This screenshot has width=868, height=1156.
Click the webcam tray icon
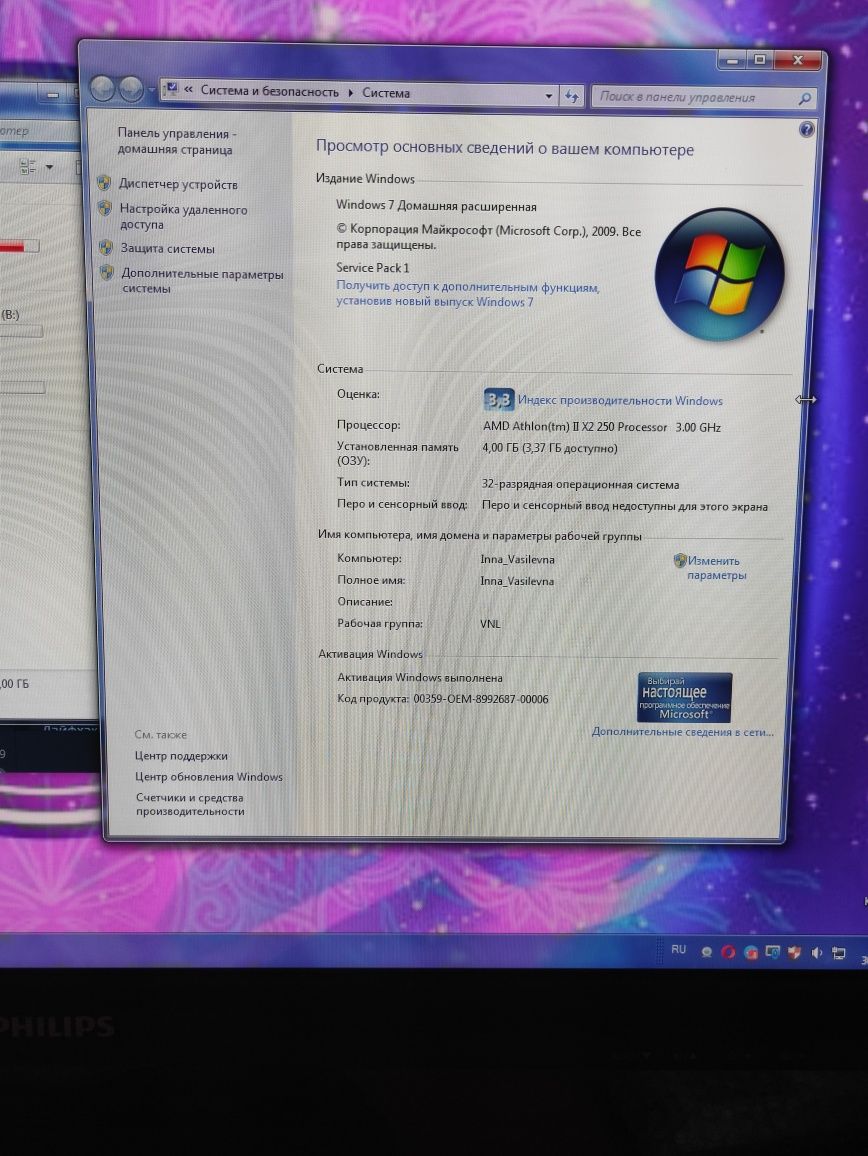706,953
